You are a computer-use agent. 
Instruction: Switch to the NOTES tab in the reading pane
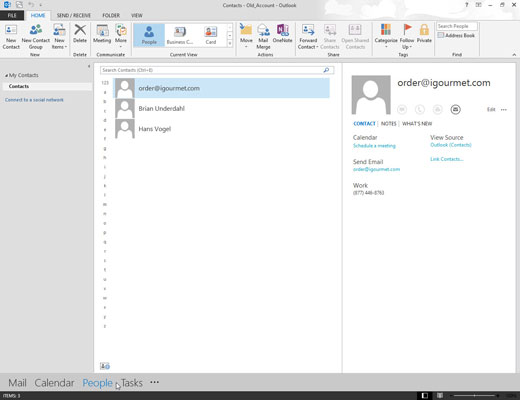click(389, 124)
